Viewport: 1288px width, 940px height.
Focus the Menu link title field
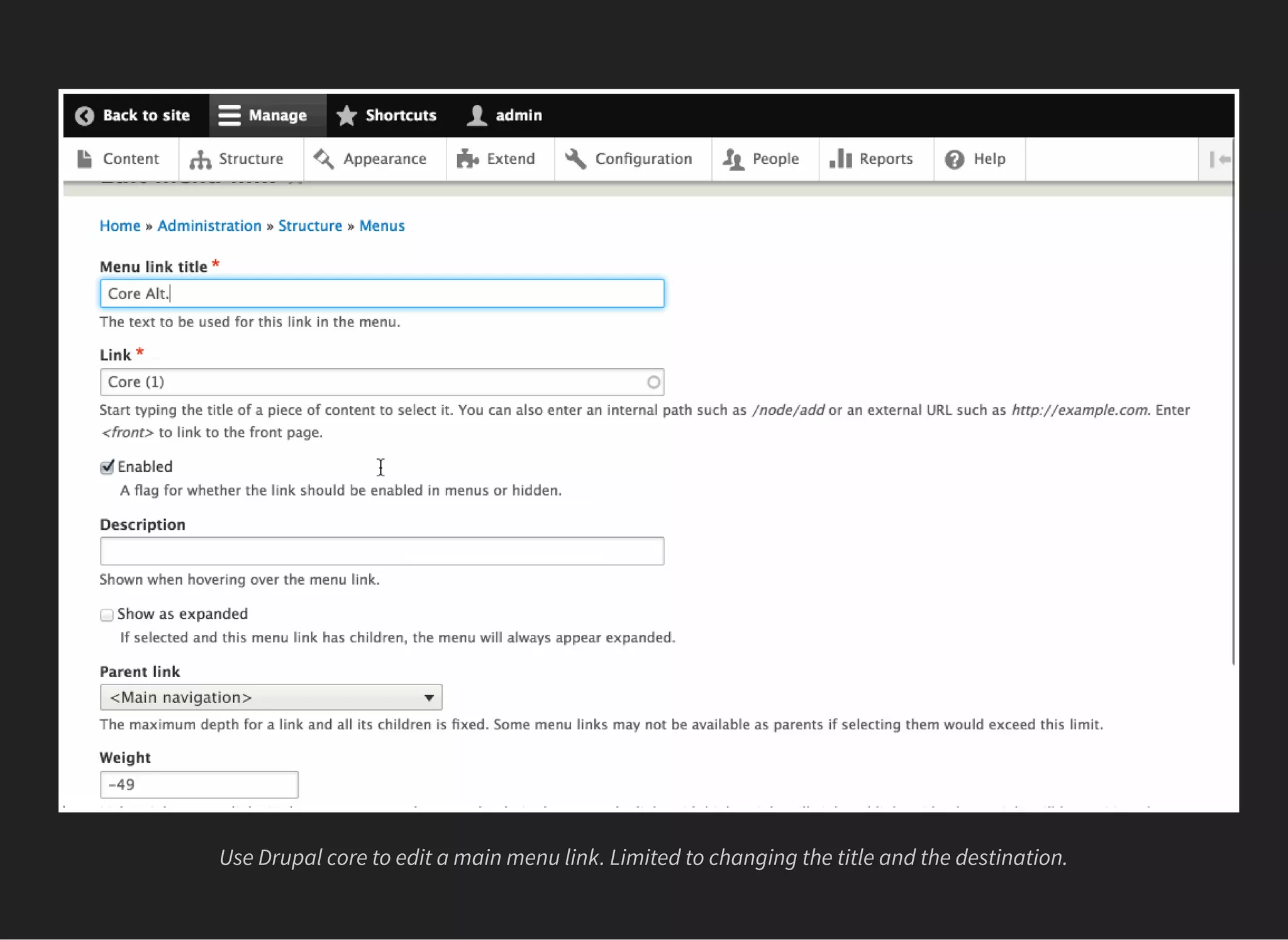pyautogui.click(x=382, y=294)
